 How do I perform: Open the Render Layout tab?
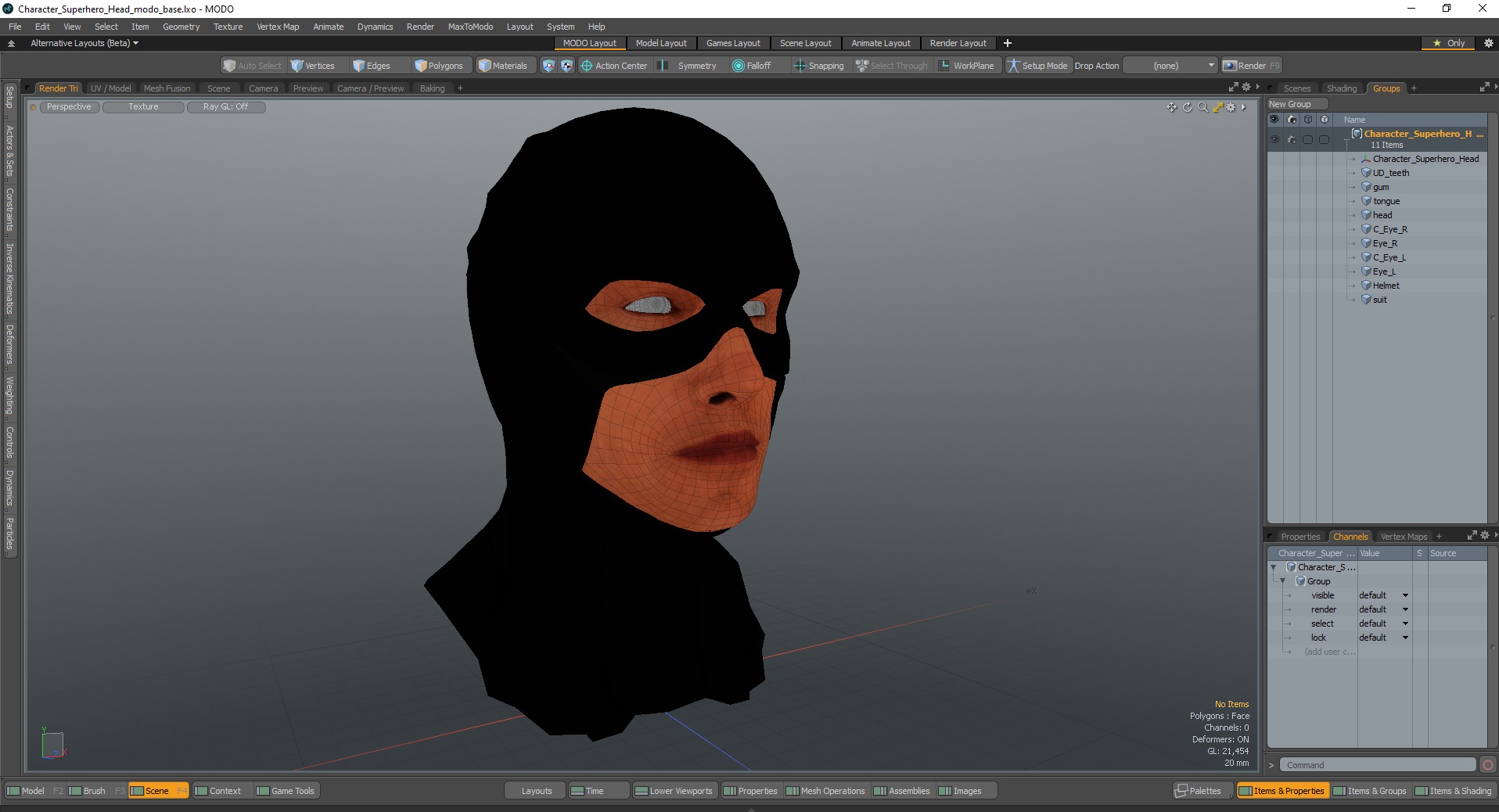[x=958, y=43]
